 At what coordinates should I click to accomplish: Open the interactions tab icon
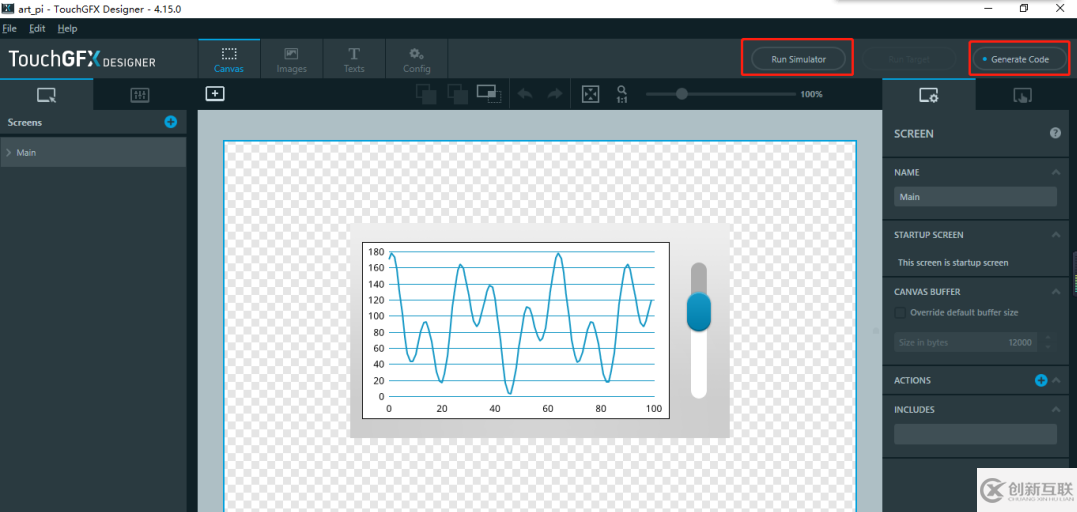click(1022, 96)
